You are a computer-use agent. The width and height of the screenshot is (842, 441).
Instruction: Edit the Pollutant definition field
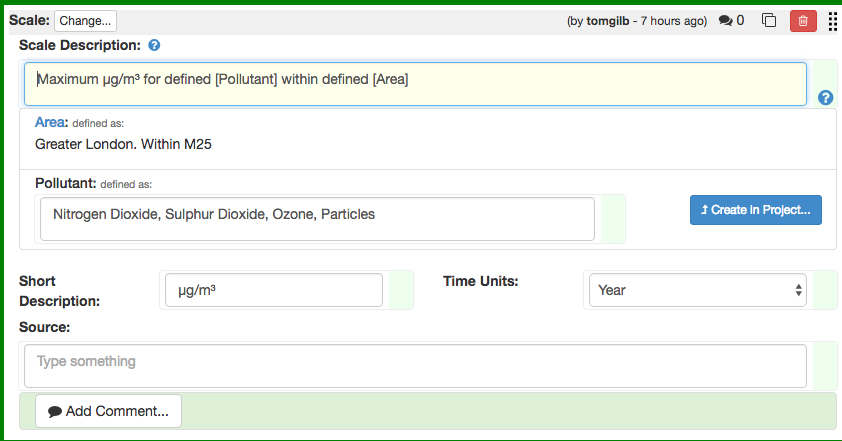coord(317,219)
